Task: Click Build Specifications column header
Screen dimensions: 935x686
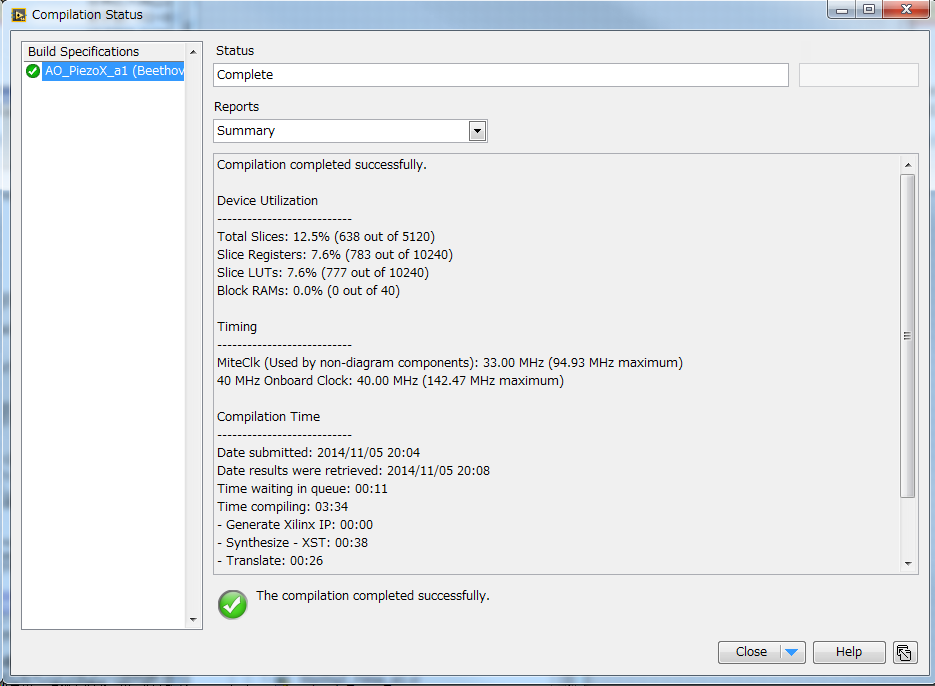Action: click(104, 52)
